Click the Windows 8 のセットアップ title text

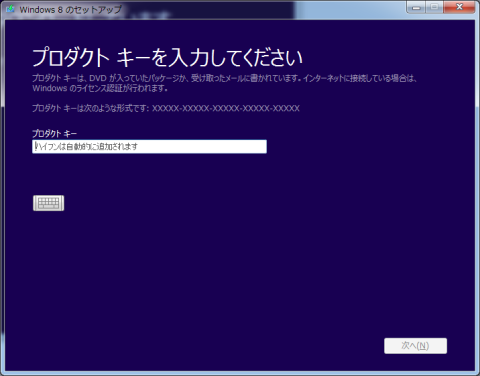[x=70, y=10]
